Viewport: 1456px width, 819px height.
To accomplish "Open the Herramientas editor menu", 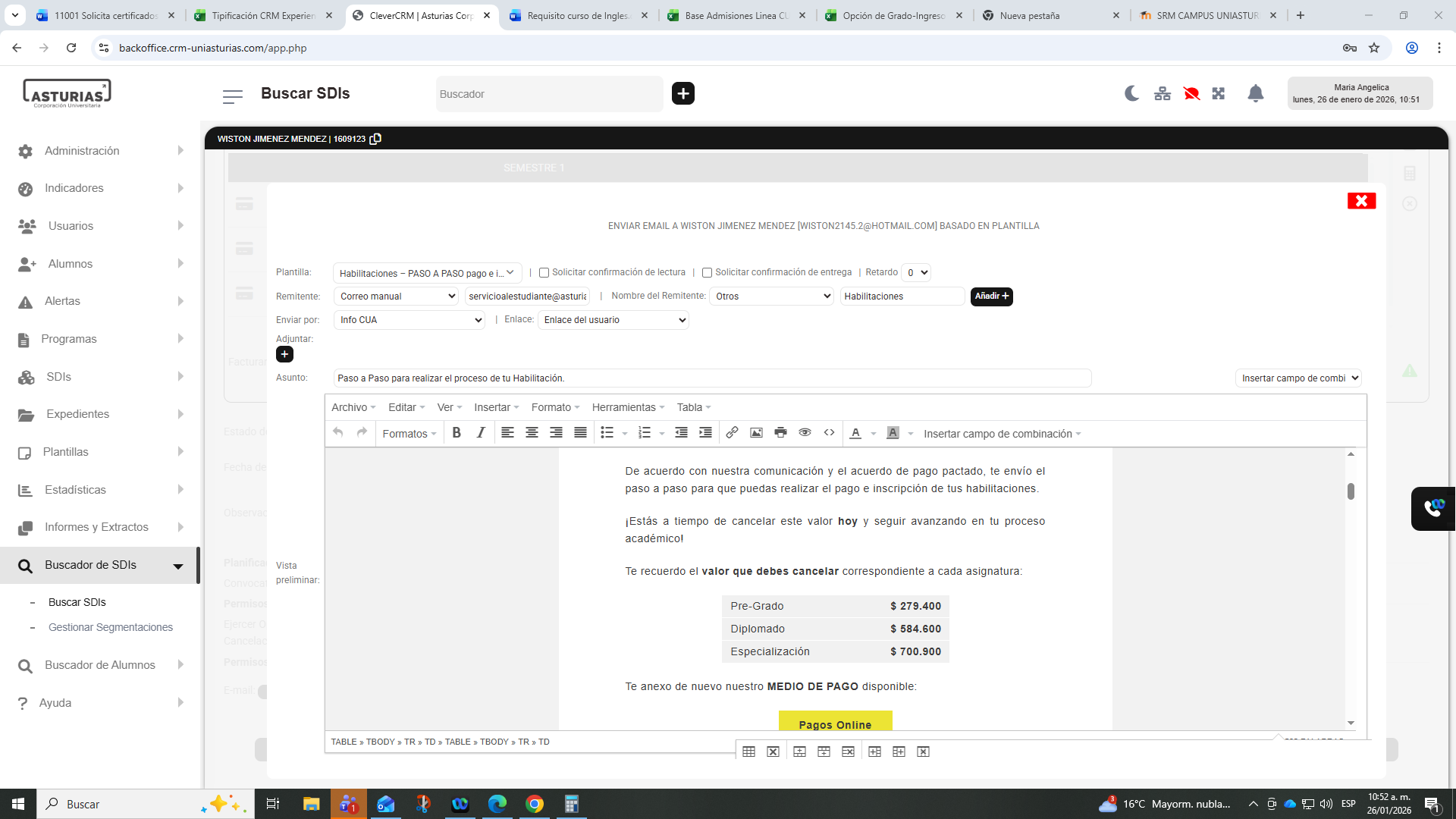I will coord(627,407).
